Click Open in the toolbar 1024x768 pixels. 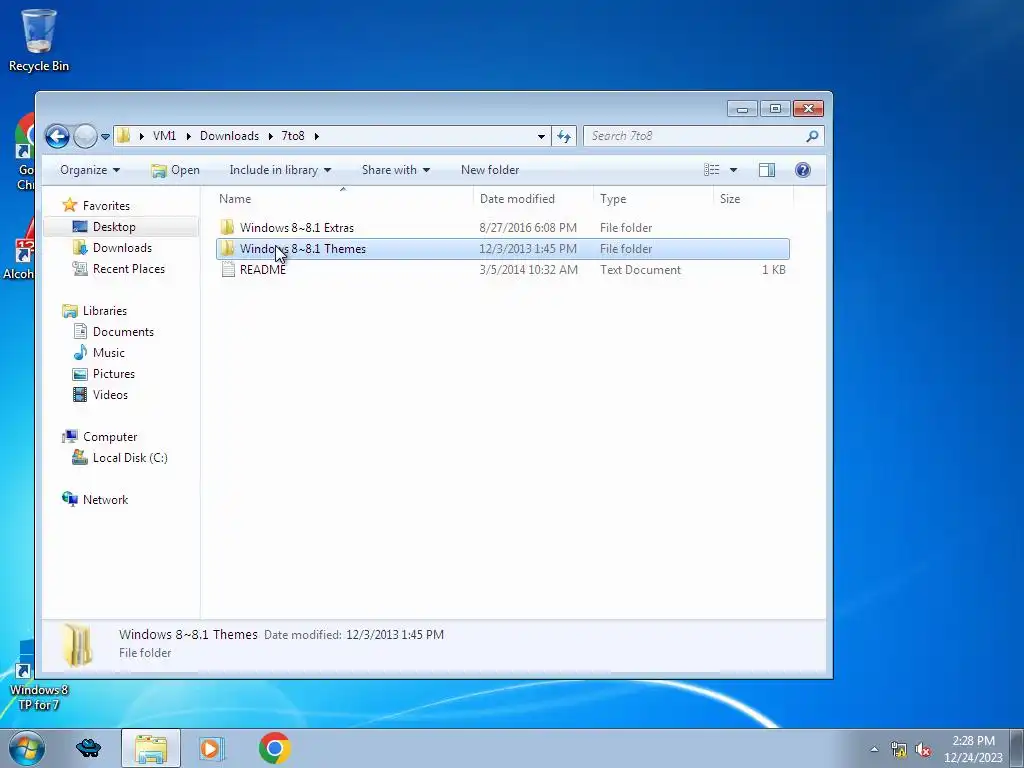tap(175, 170)
